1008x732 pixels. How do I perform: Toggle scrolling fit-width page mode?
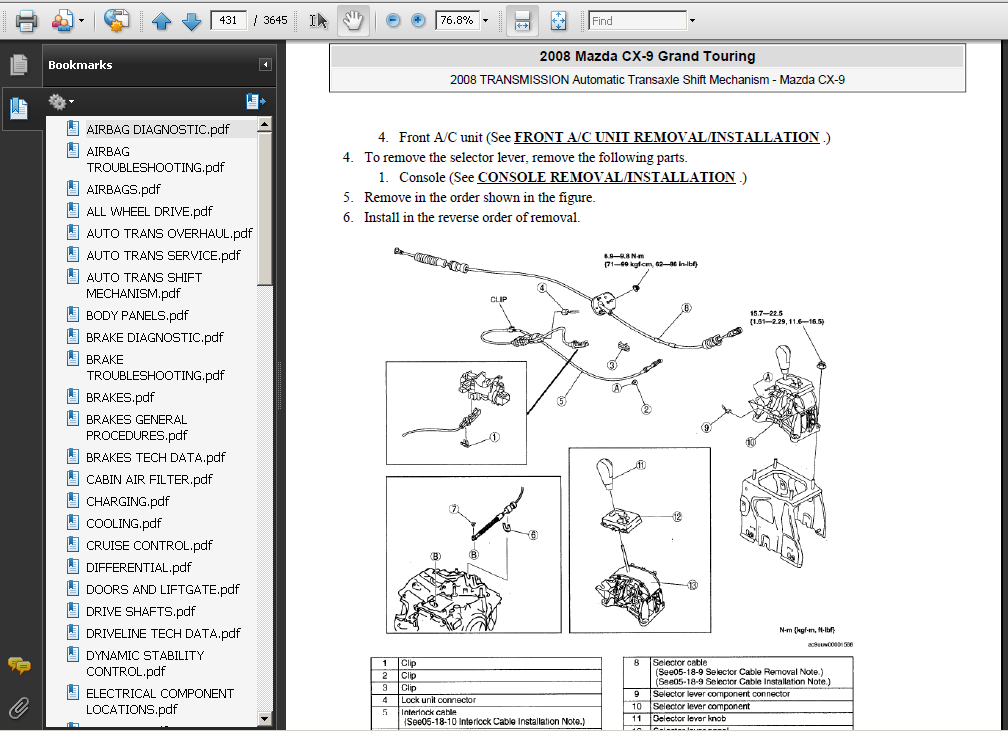(x=522, y=21)
